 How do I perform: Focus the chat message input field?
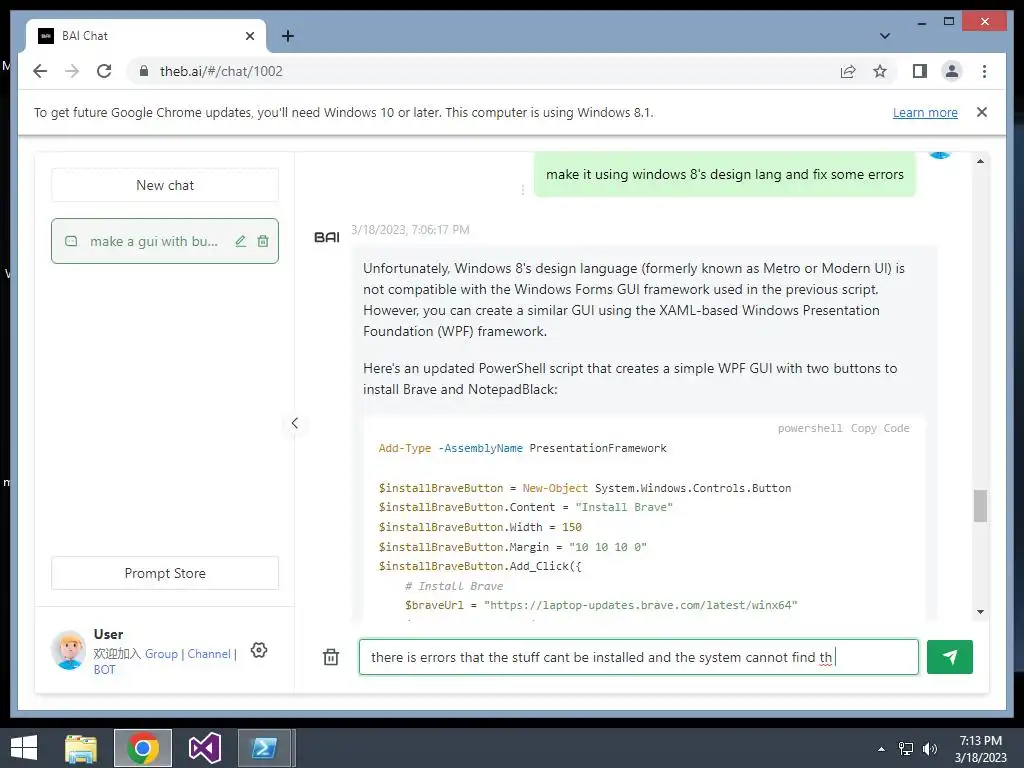tap(639, 657)
